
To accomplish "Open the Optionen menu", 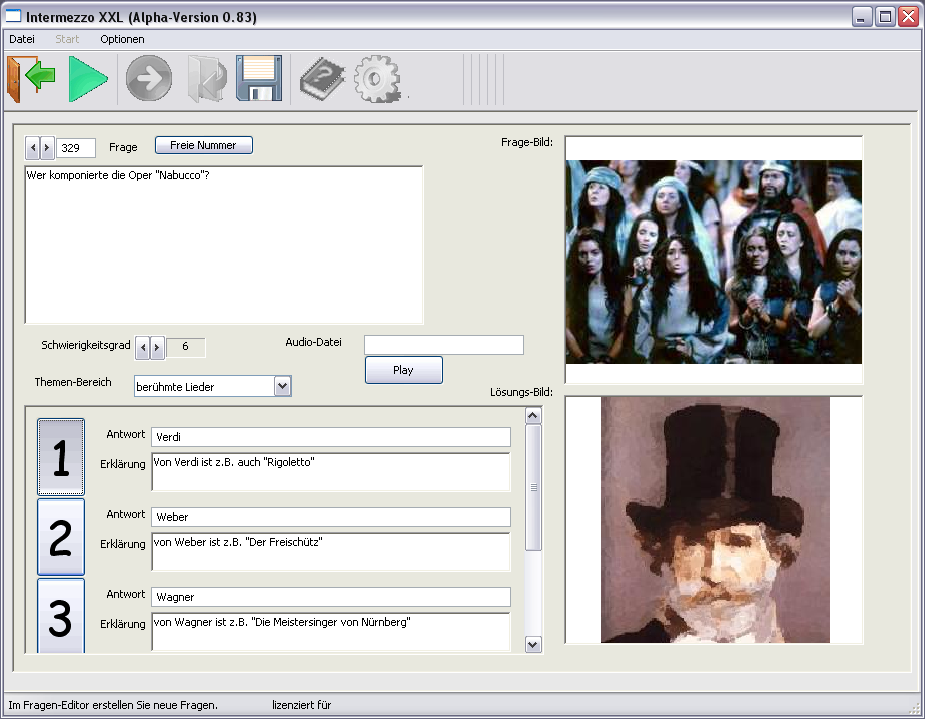I will 122,39.
